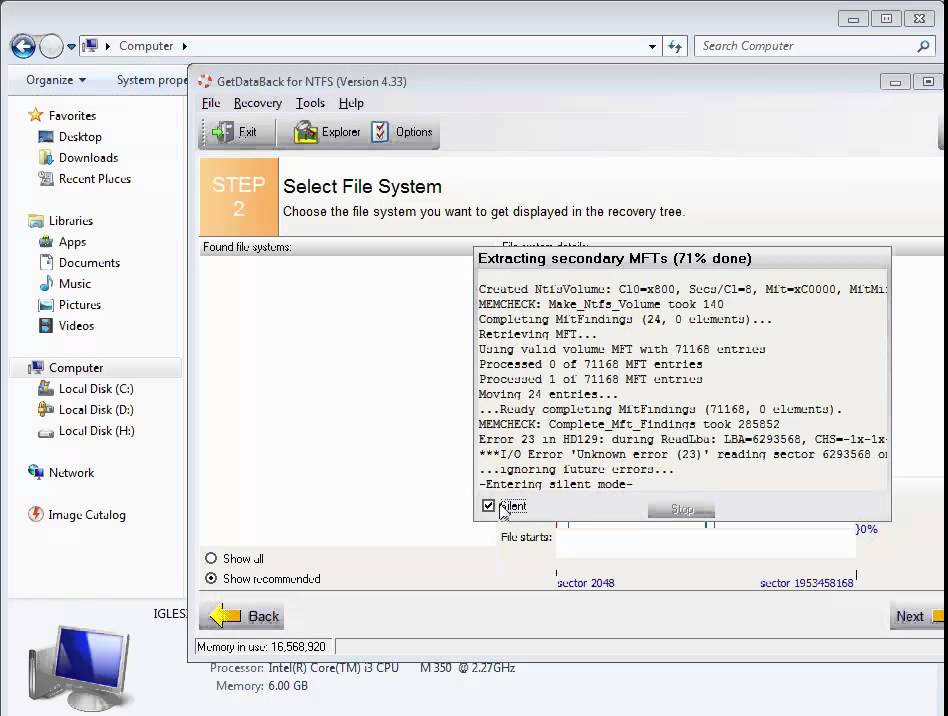Click the Next button
Viewport: 948px width, 716px height.
[916, 616]
